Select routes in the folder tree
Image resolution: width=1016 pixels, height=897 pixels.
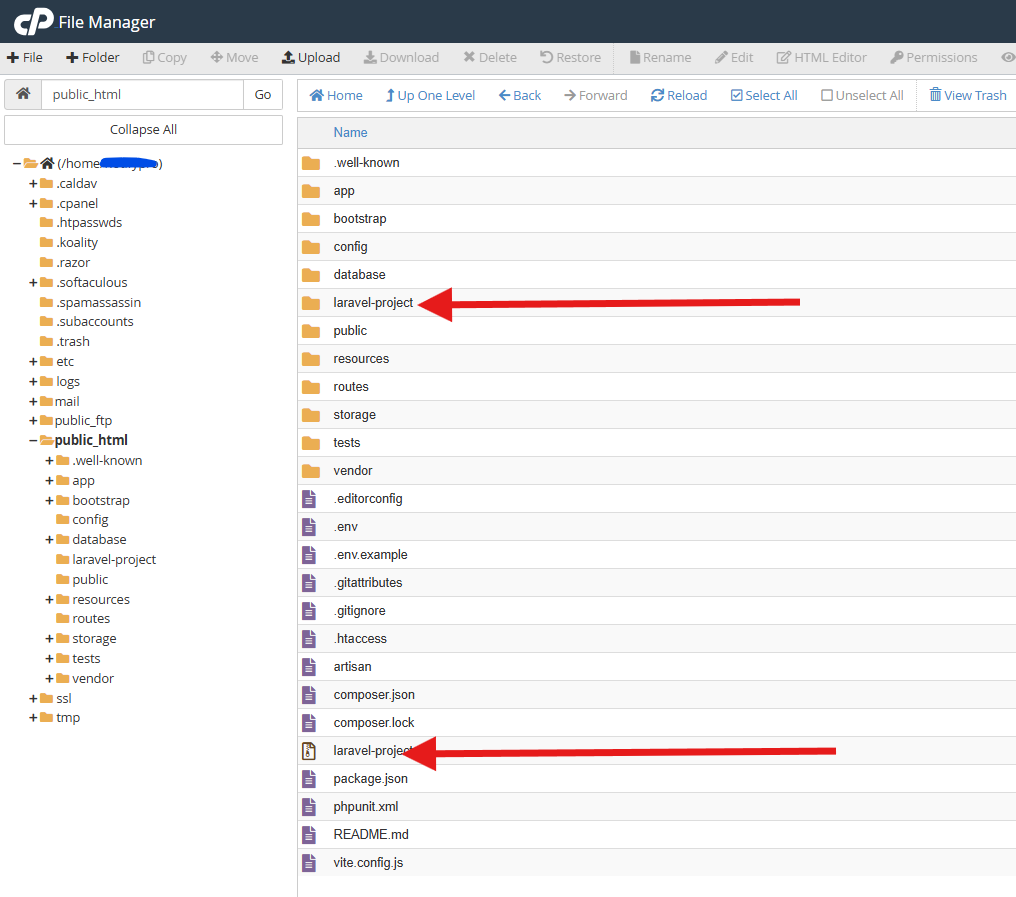(x=91, y=618)
